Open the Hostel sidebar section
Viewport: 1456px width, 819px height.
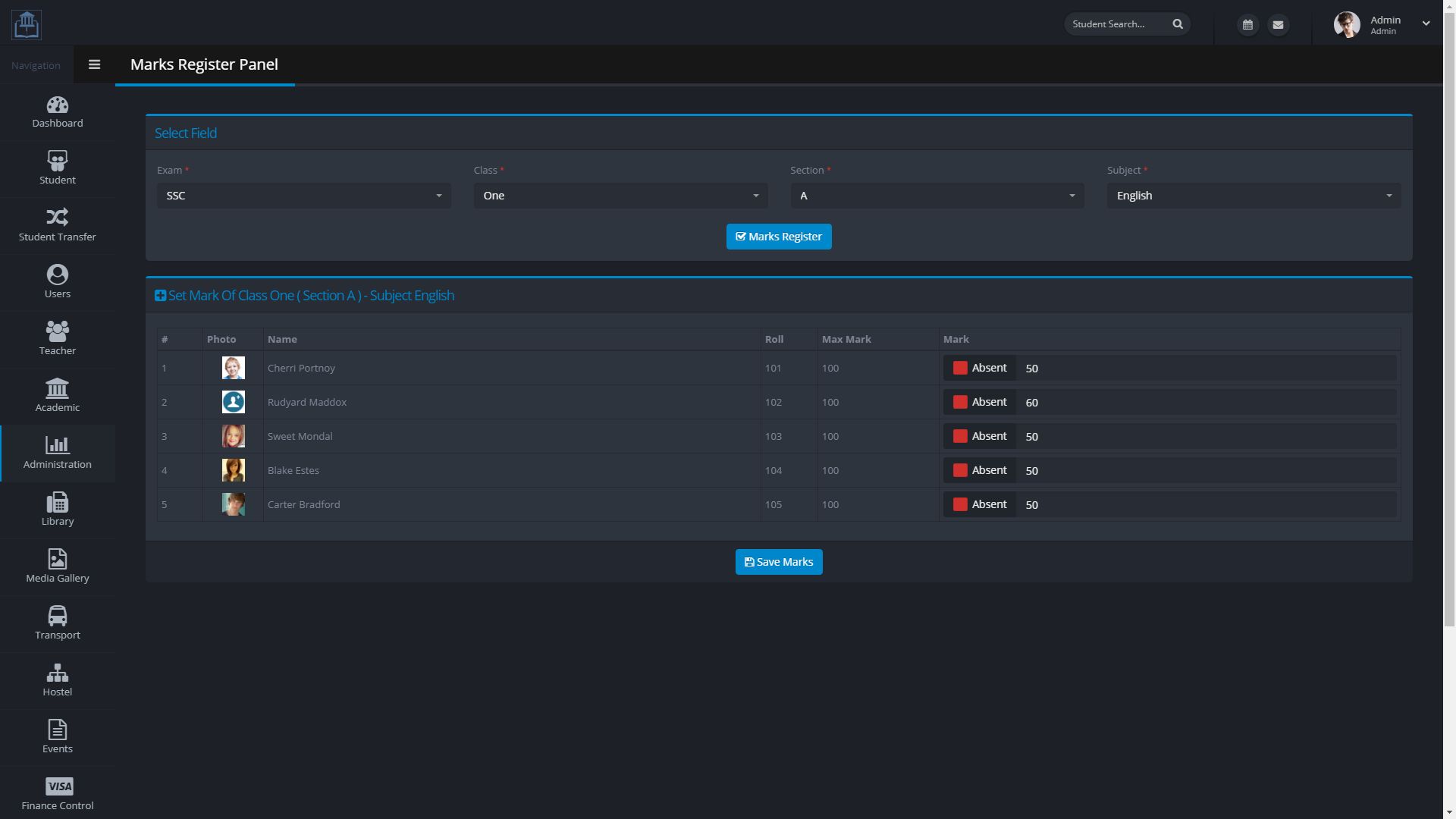pyautogui.click(x=58, y=680)
